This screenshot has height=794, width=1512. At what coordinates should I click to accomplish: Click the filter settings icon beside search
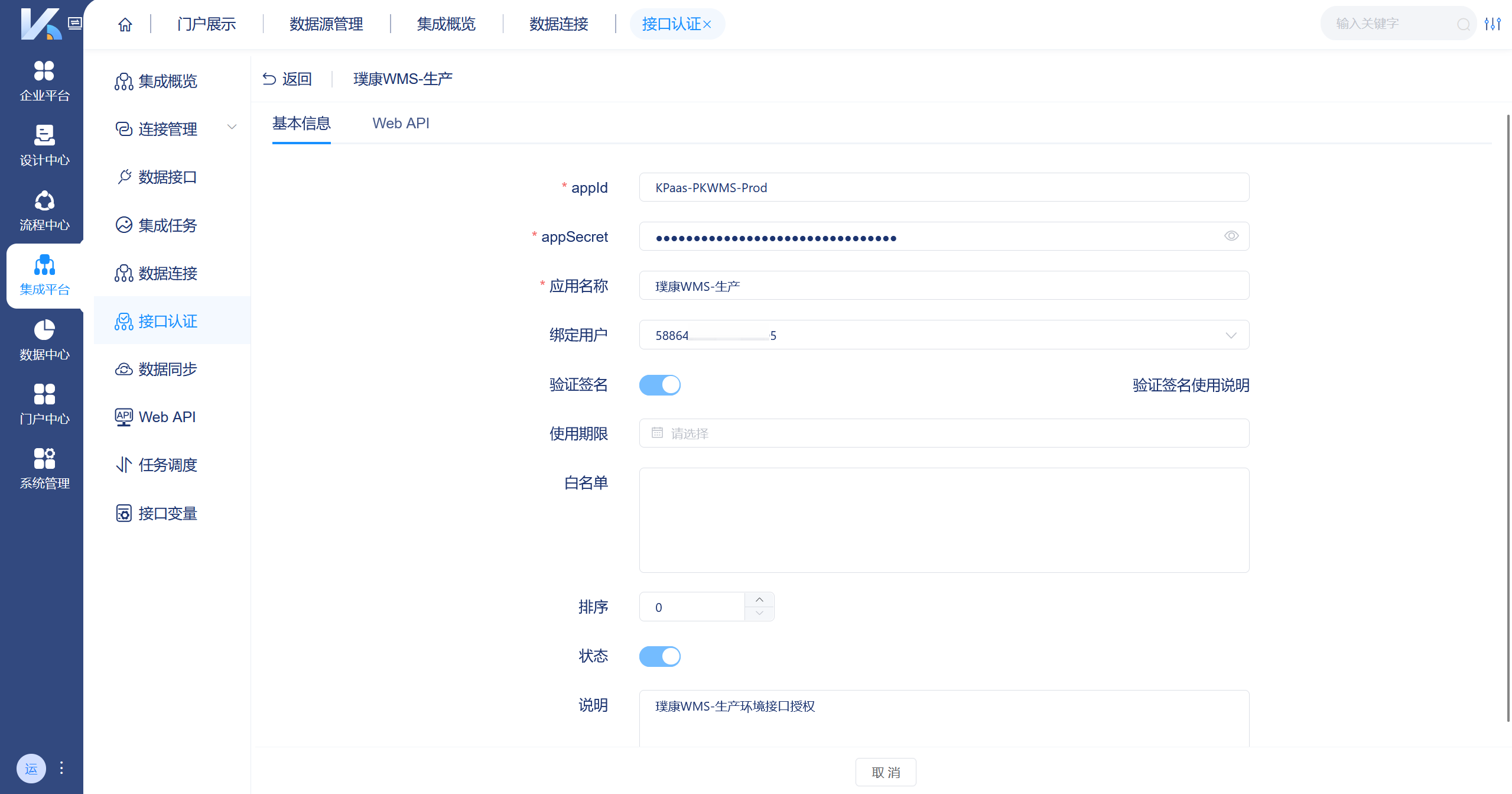pyautogui.click(x=1494, y=24)
